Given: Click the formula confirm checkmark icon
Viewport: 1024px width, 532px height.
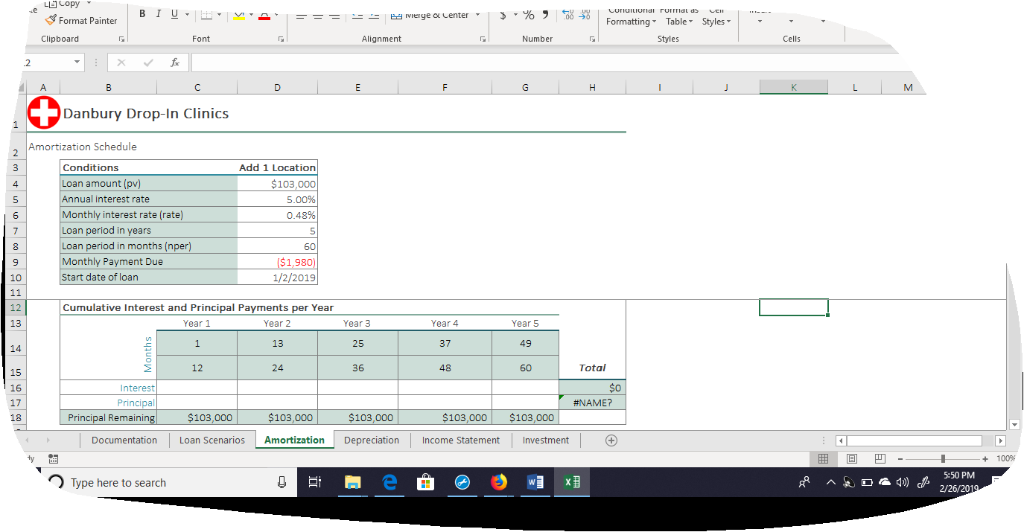Looking at the screenshot, I should pyautogui.click(x=148, y=63).
